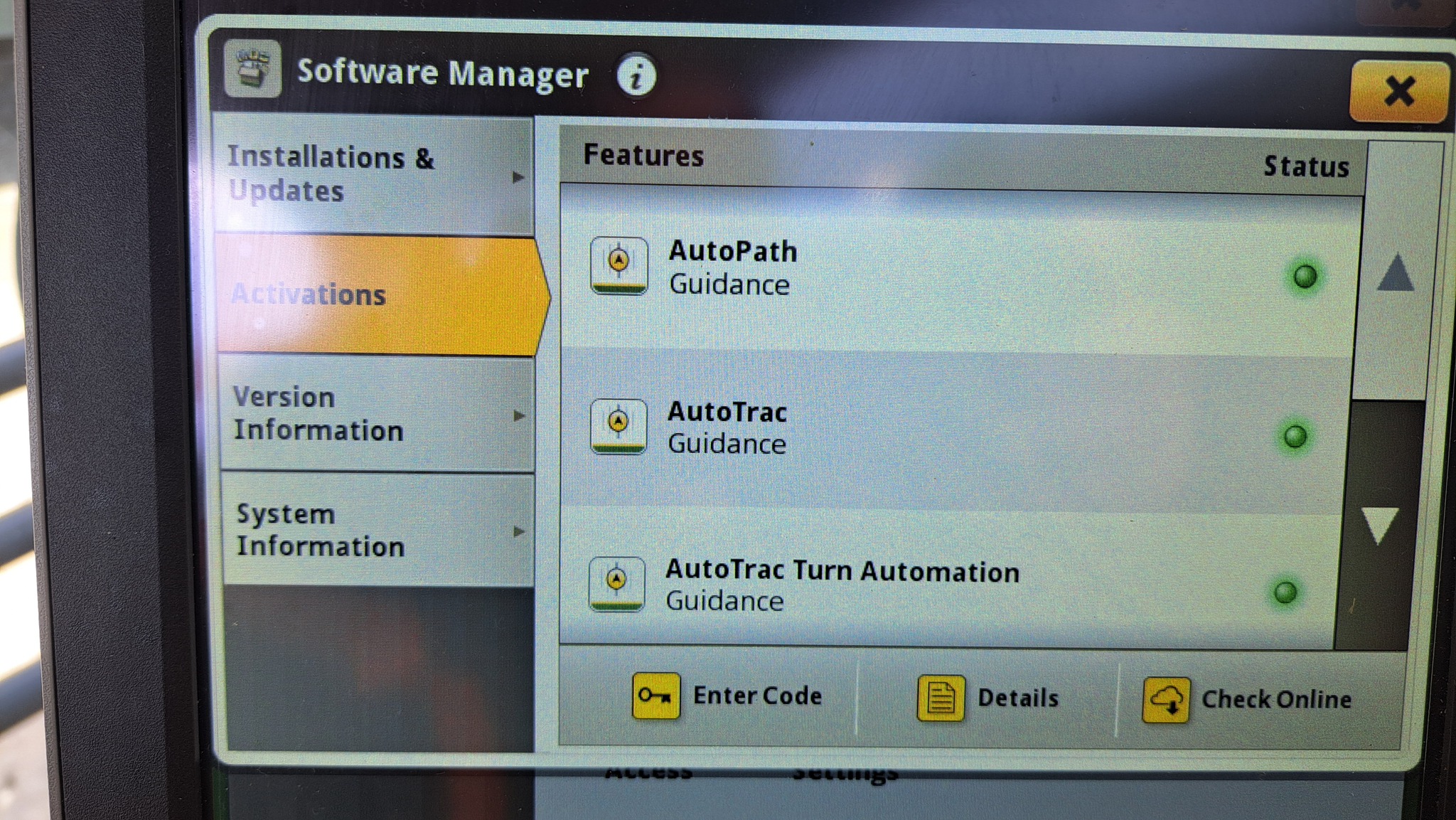Select the AutoTrac feature name
This screenshot has width=1456, height=820.
pos(727,412)
